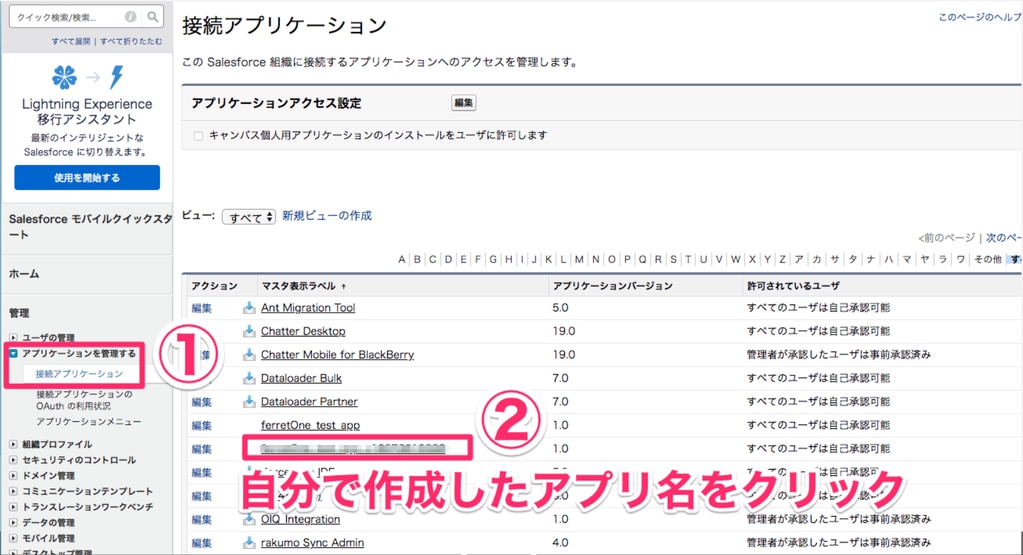Expand セキュリティのコントロール tree node
The width and height of the screenshot is (1023, 555).
coord(13,460)
